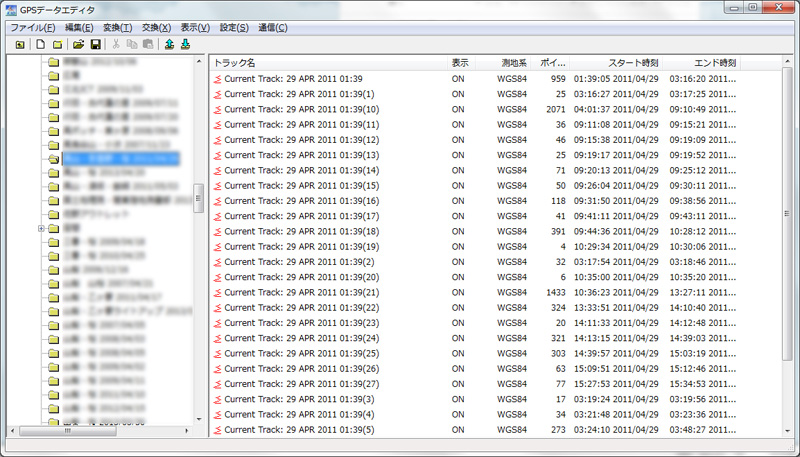This screenshot has height=457, width=800.
Task: Click the Paste clipboard toolbar icon
Action: (x=148, y=45)
